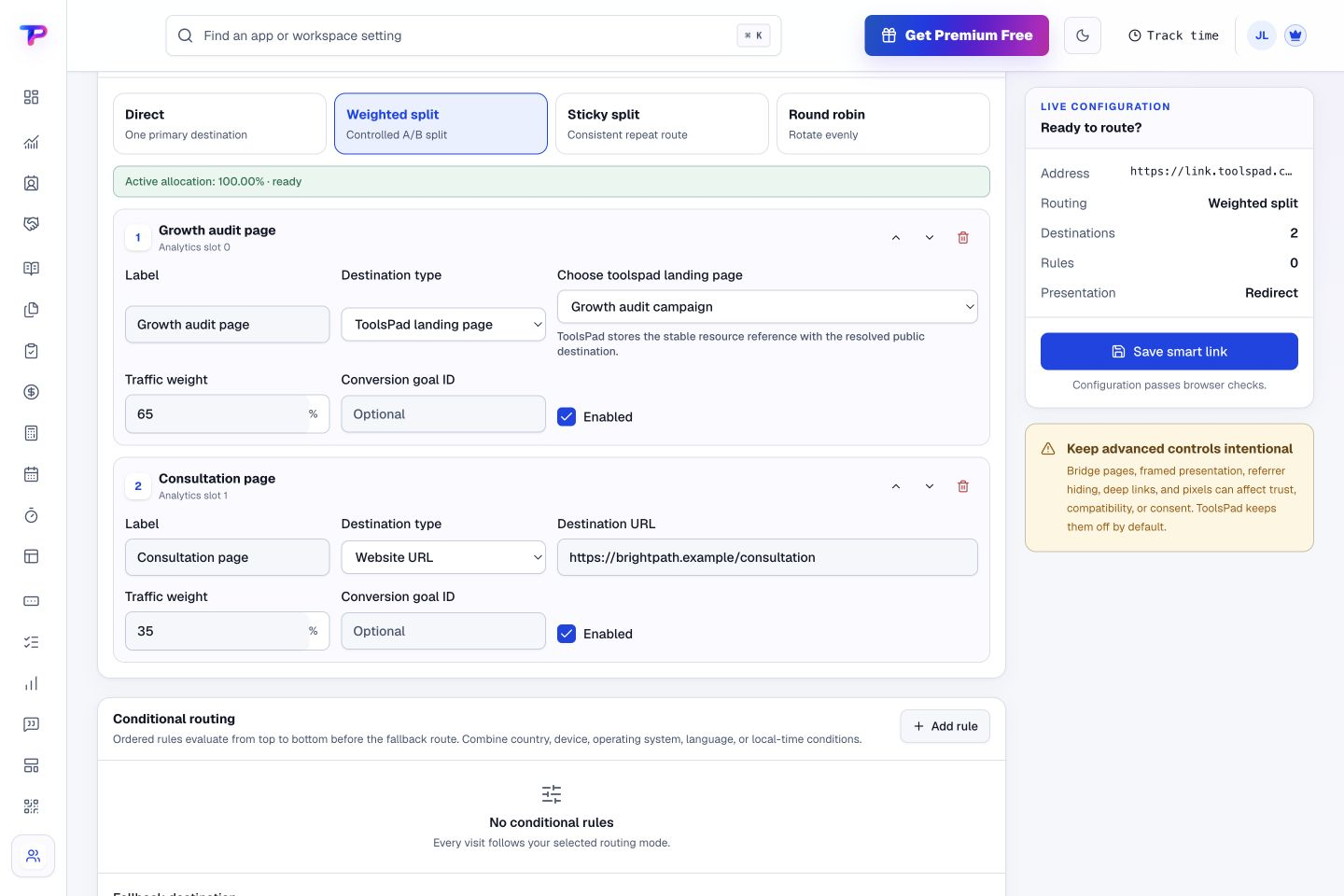Image resolution: width=1344 pixels, height=896 pixels.
Task: Open the analytics line chart sidebar icon
Action: click(31, 142)
